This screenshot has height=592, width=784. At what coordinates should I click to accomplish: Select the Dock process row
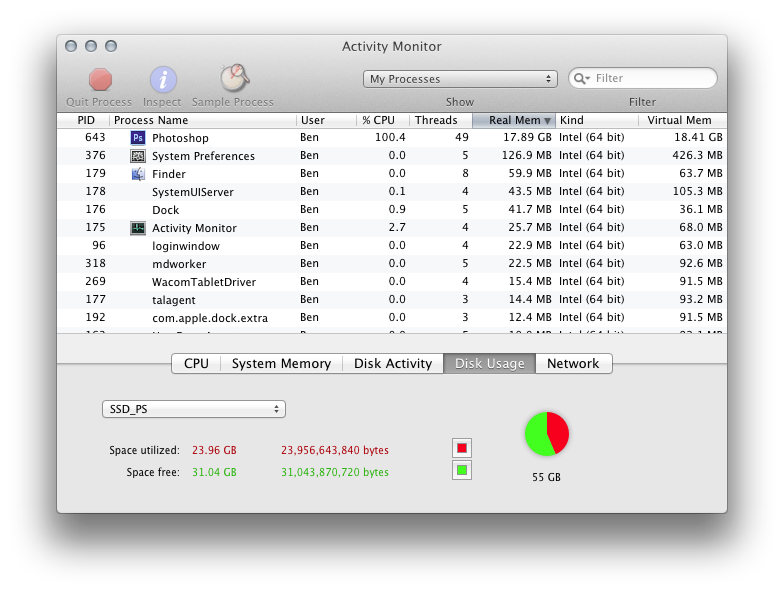point(392,210)
